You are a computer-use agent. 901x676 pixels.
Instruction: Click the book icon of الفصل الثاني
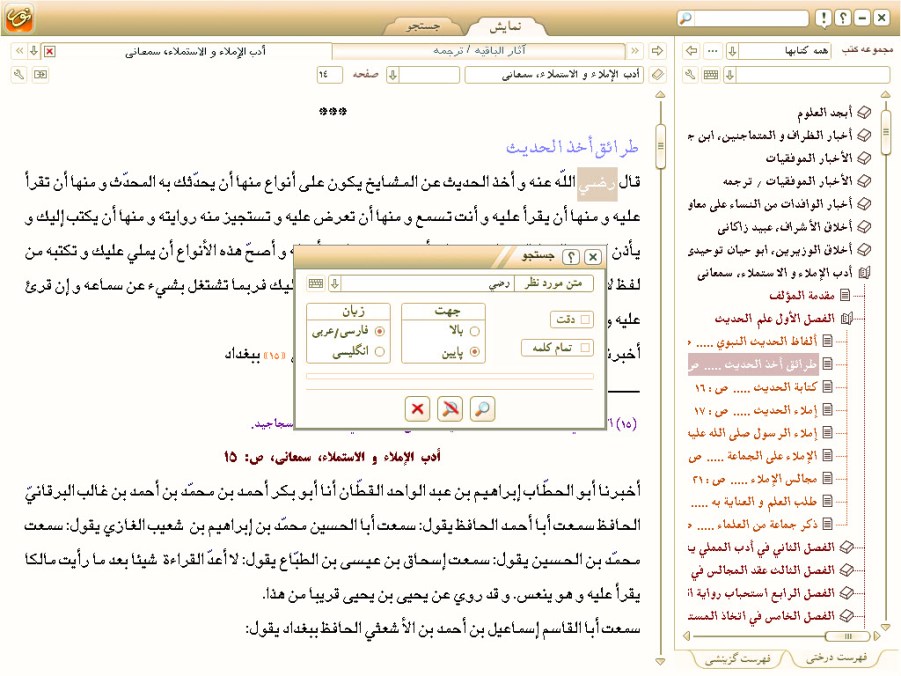(x=846, y=547)
